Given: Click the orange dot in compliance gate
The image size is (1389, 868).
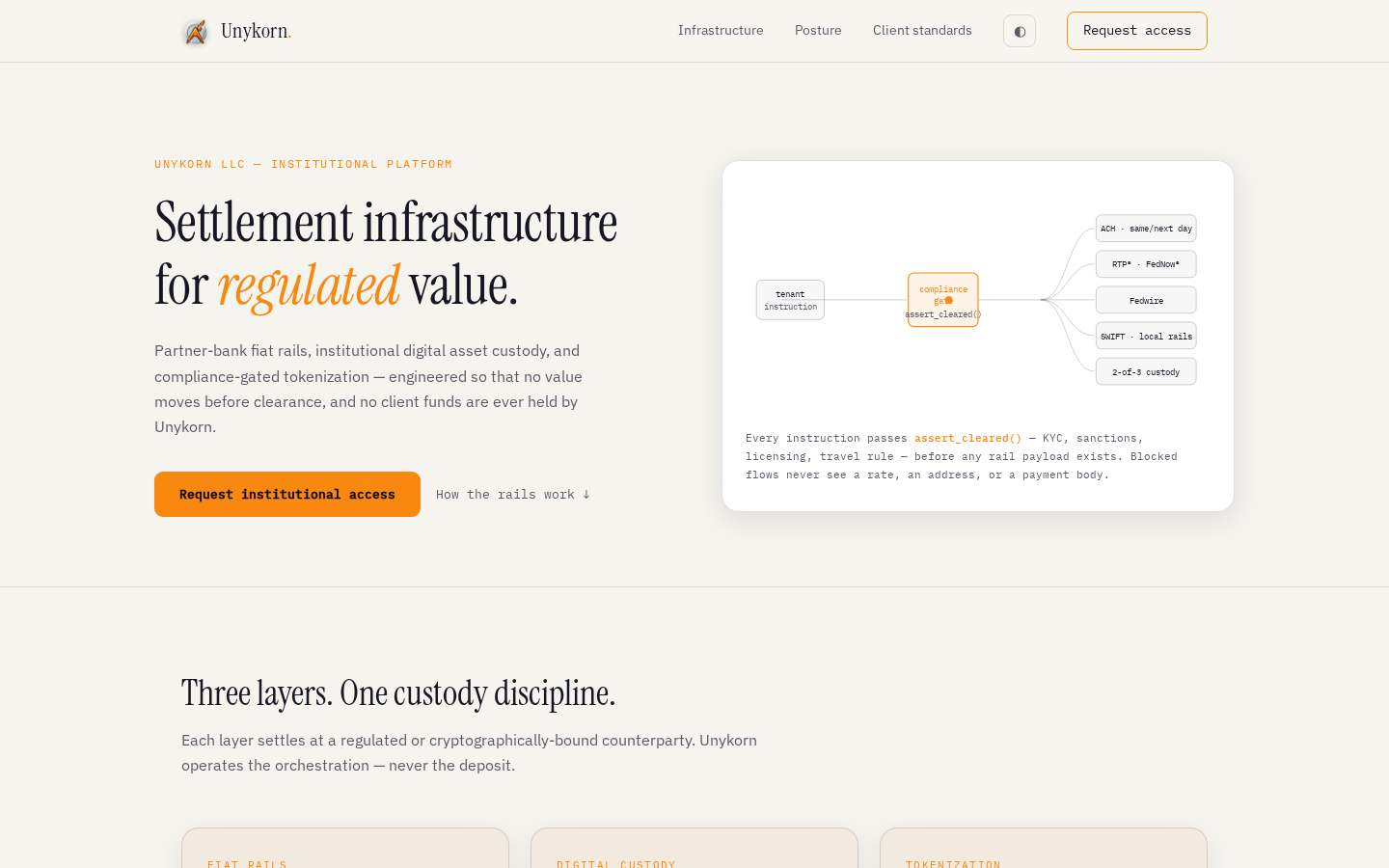Looking at the screenshot, I should [949, 300].
